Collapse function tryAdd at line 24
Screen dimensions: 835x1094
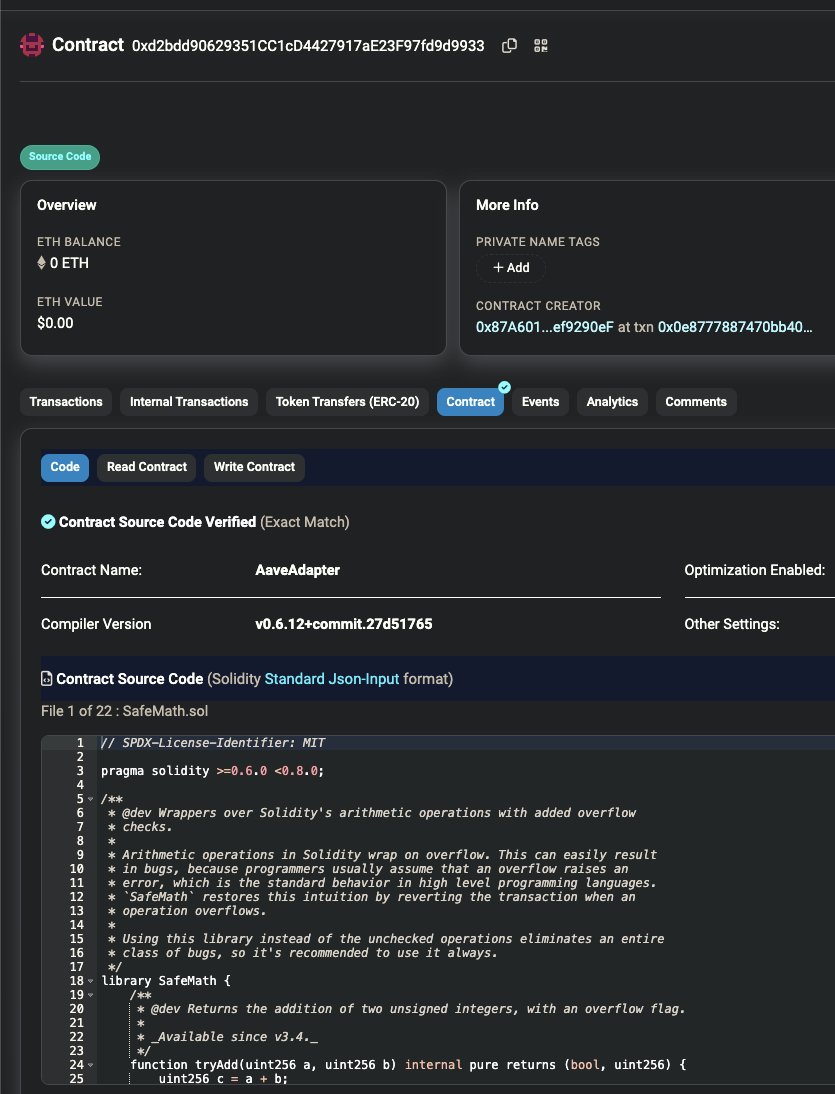pyautogui.click(x=91, y=1065)
